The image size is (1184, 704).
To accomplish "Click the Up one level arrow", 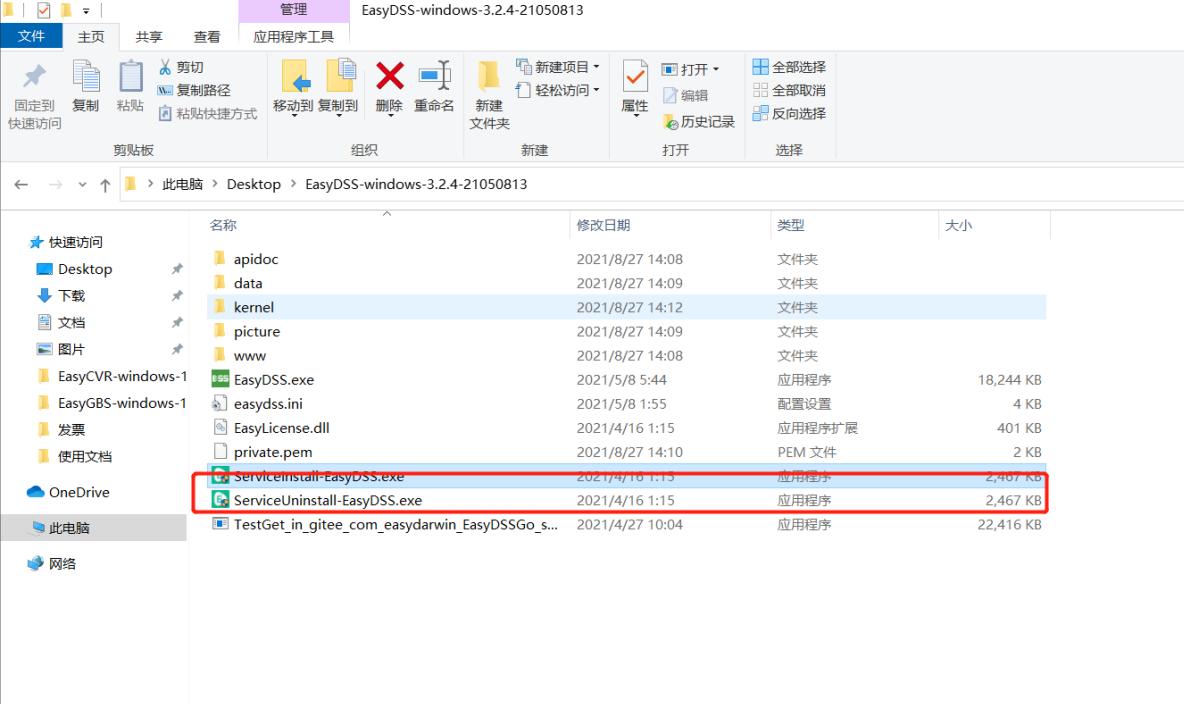I will [x=105, y=184].
